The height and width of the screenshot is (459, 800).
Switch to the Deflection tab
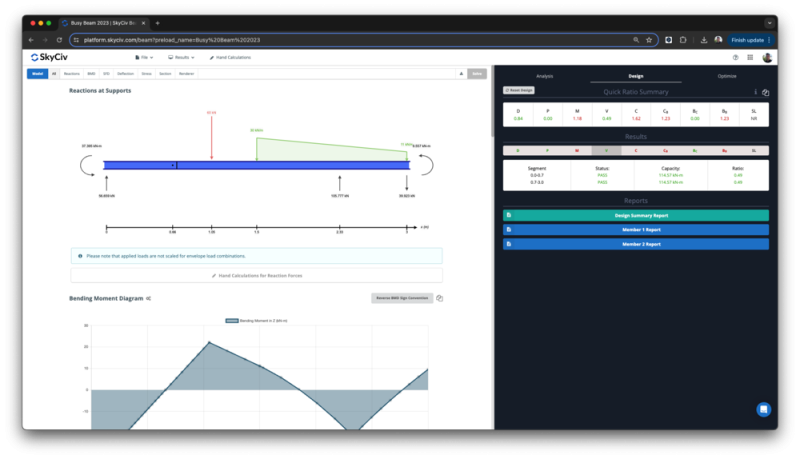pyautogui.click(x=125, y=74)
